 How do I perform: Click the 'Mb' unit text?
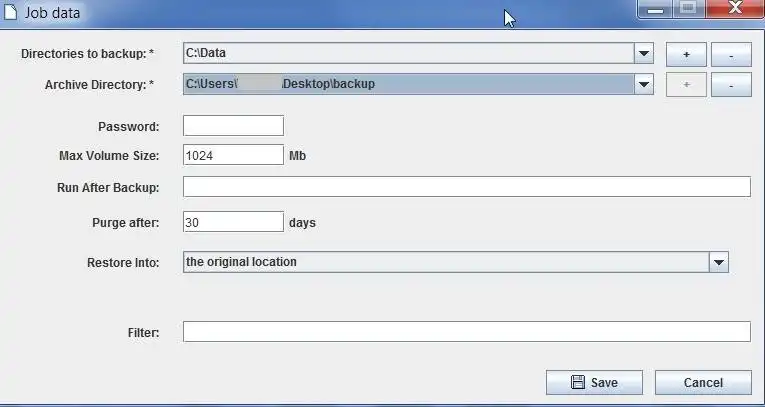(x=298, y=156)
